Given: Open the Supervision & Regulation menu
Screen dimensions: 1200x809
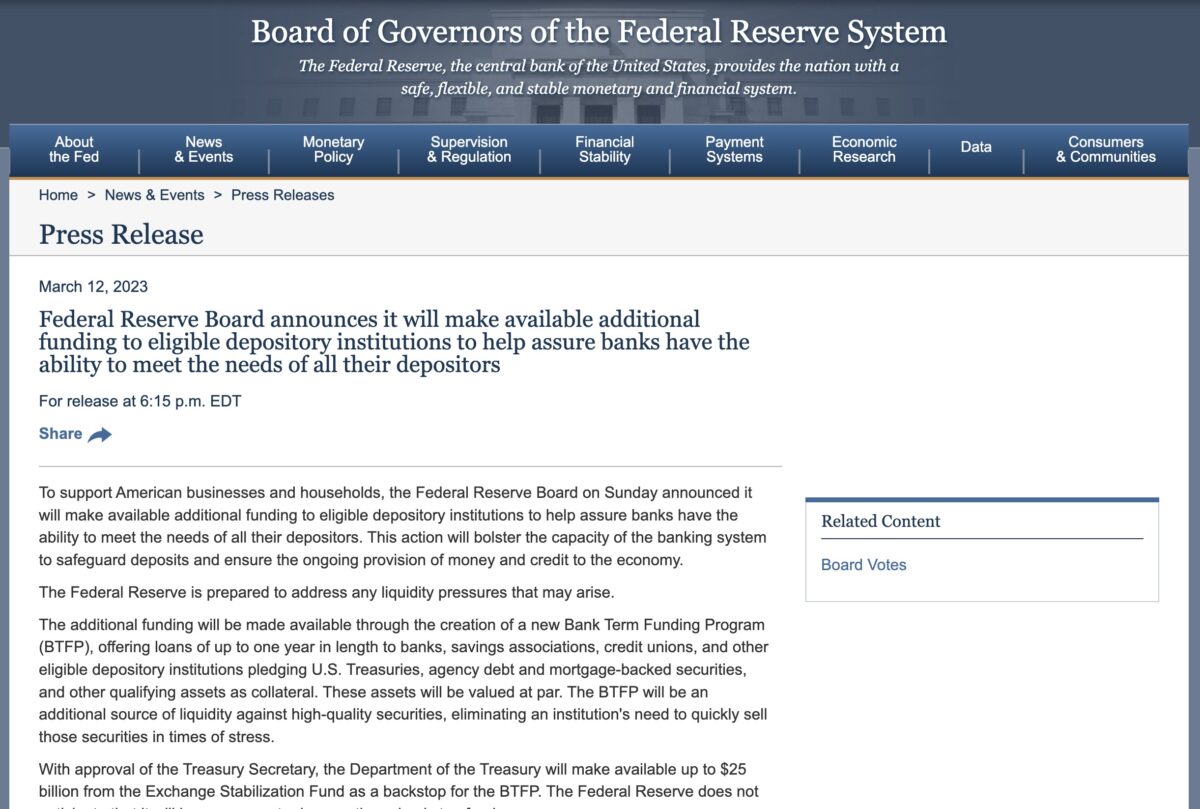Looking at the screenshot, I should [469, 149].
